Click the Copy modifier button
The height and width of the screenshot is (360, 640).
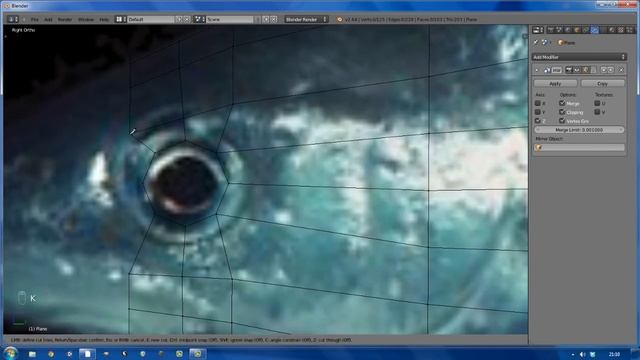[602, 83]
